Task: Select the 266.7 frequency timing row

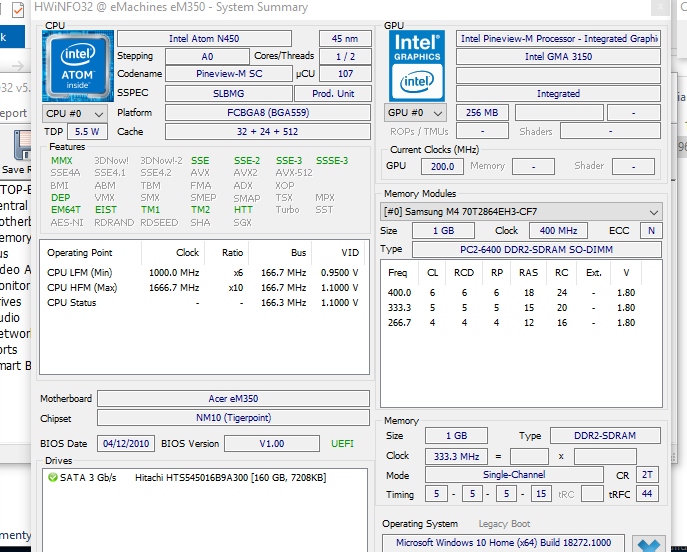Action: pos(511,322)
